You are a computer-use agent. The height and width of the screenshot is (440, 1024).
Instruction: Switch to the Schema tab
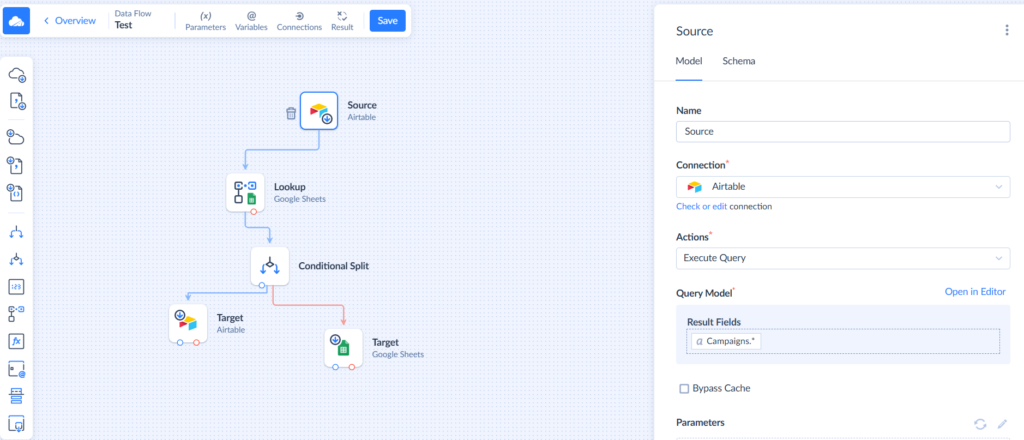[x=738, y=61]
